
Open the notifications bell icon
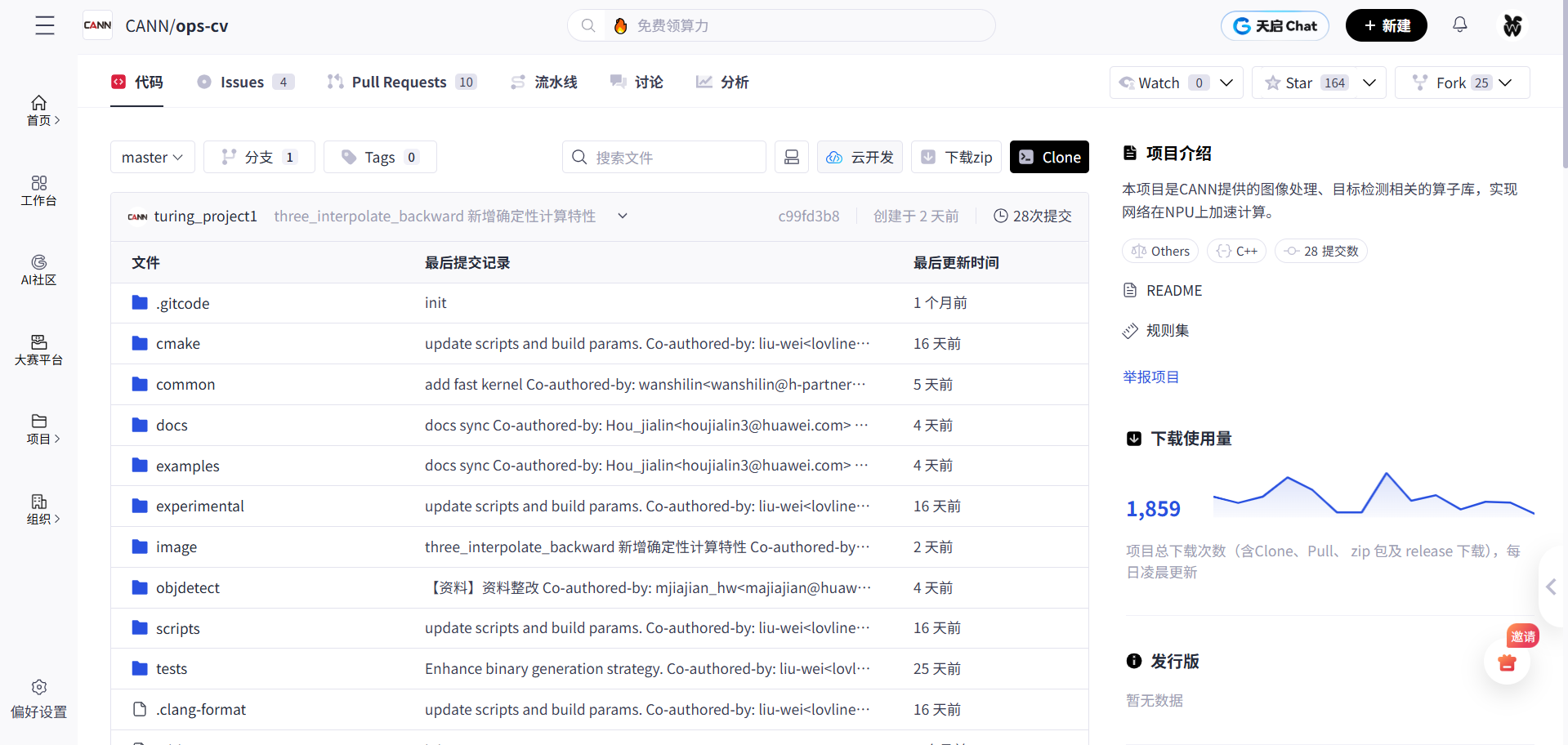[x=1460, y=25]
